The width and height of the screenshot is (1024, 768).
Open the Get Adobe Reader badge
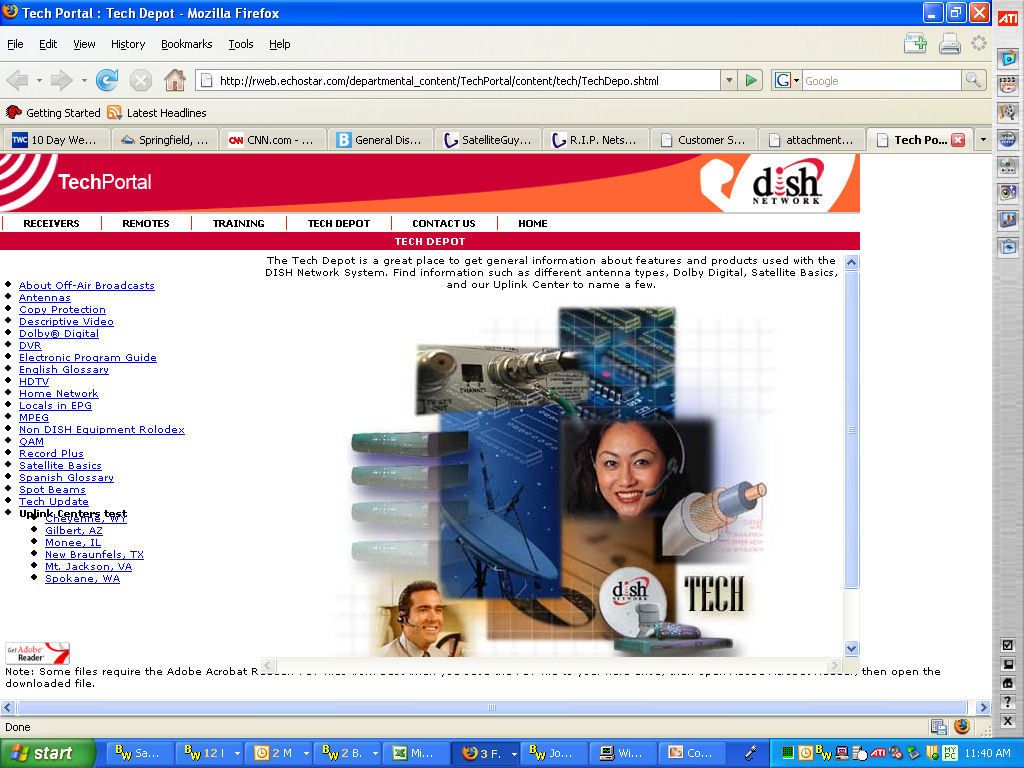point(37,653)
